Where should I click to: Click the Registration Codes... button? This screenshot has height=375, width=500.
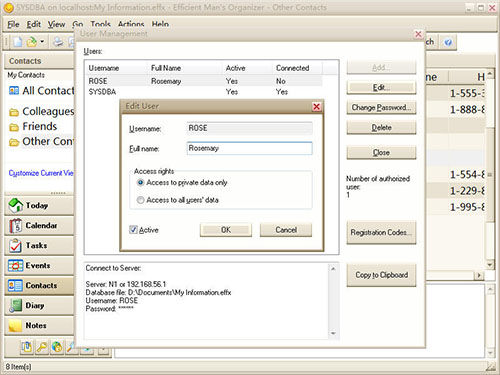click(381, 233)
